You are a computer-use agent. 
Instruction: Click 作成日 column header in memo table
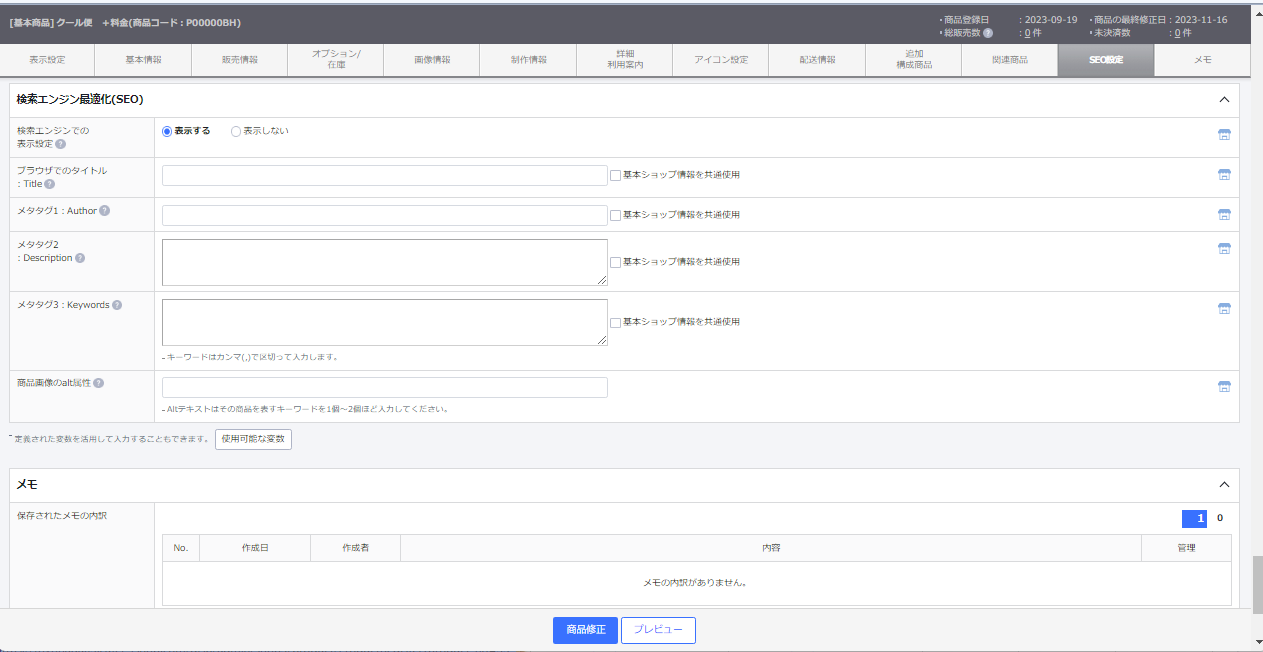tap(255, 548)
